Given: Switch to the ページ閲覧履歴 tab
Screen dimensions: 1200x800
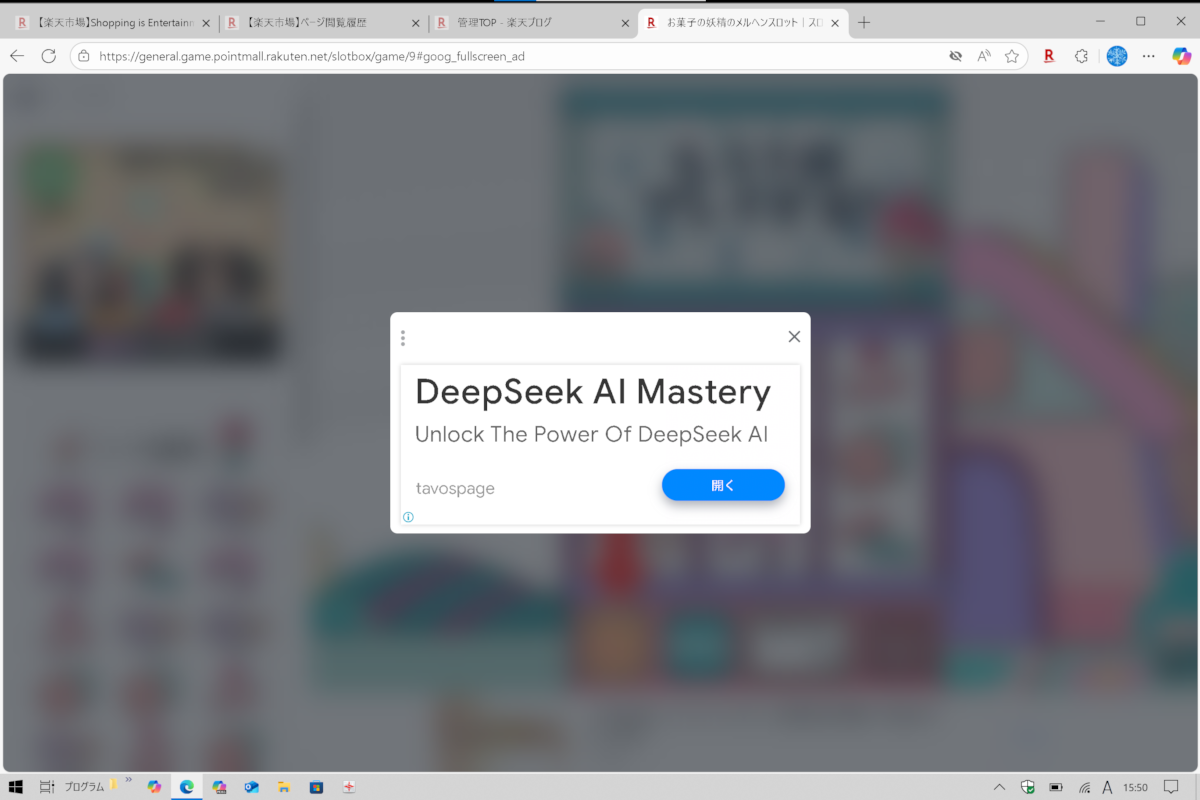Looking at the screenshot, I should click(x=324, y=23).
